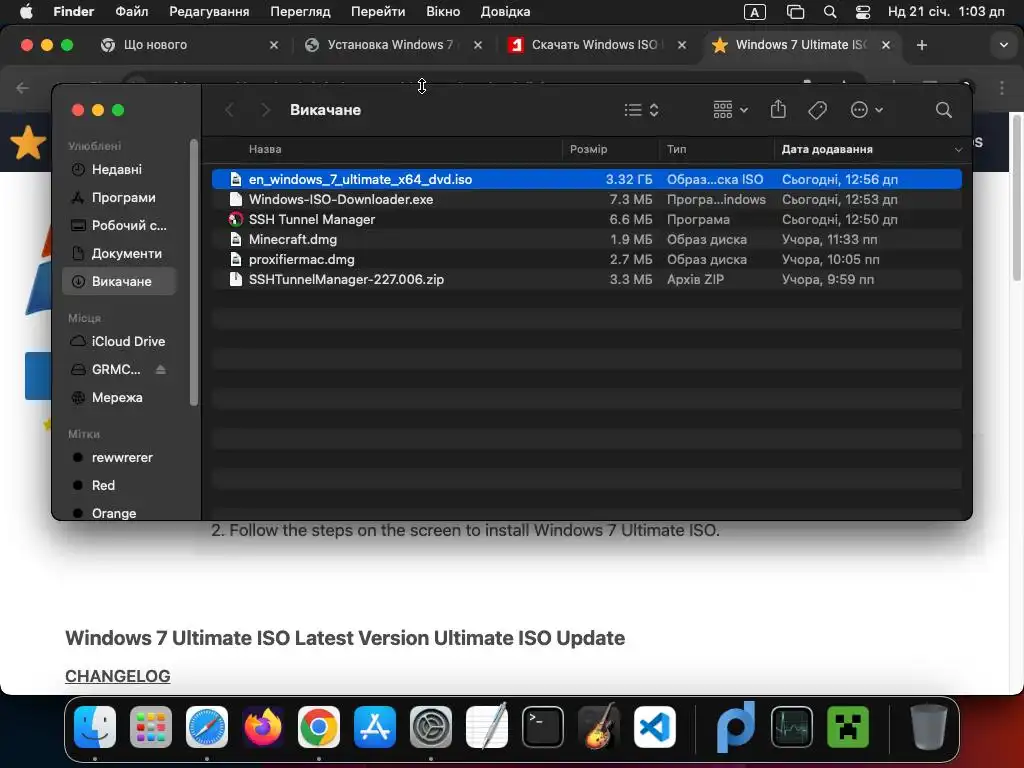Viewport: 1024px width, 768px height.
Task: Select Недавні in the sidebar
Action: (117, 170)
